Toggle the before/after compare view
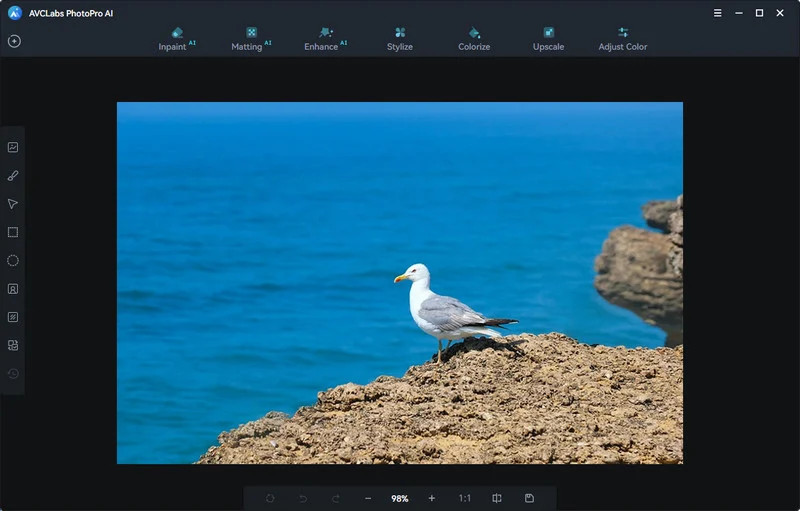Image resolution: width=800 pixels, height=511 pixels. (497, 498)
